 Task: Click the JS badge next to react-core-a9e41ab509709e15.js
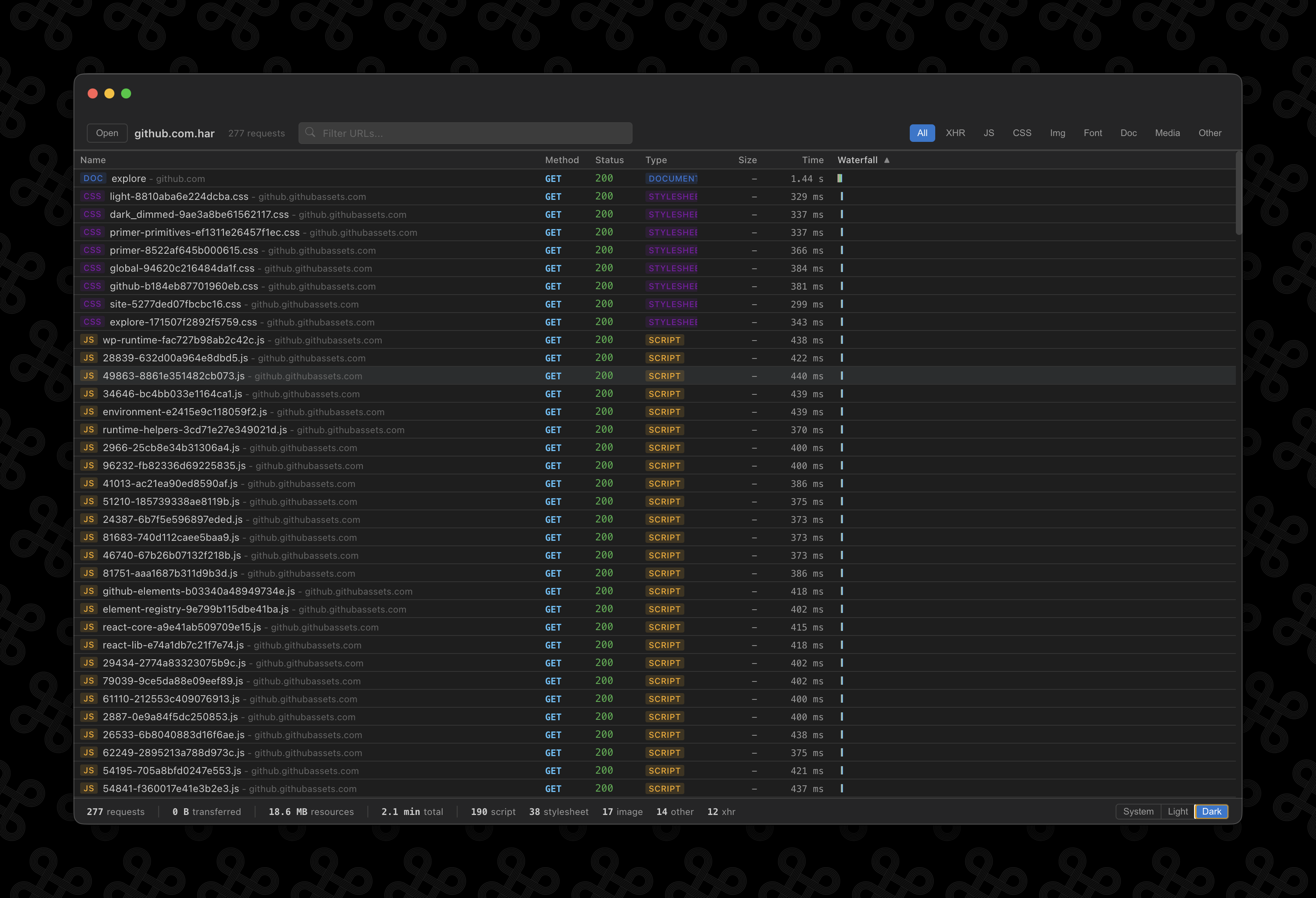pos(89,627)
